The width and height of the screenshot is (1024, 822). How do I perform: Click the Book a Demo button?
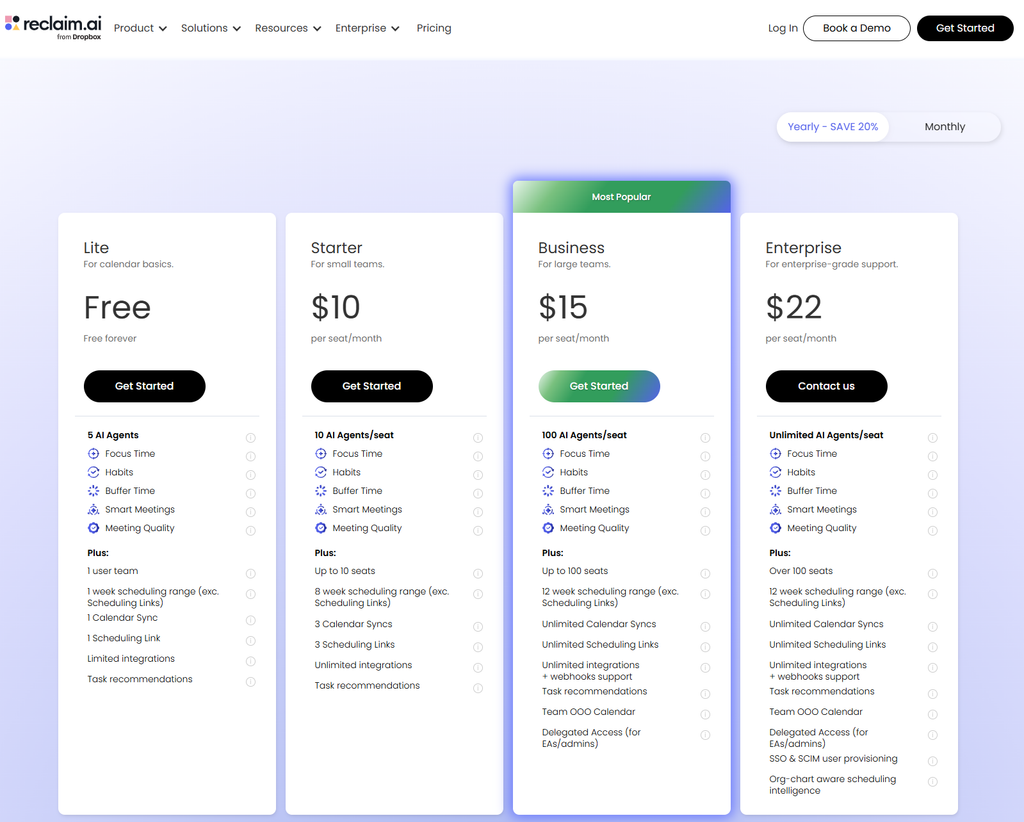point(856,28)
